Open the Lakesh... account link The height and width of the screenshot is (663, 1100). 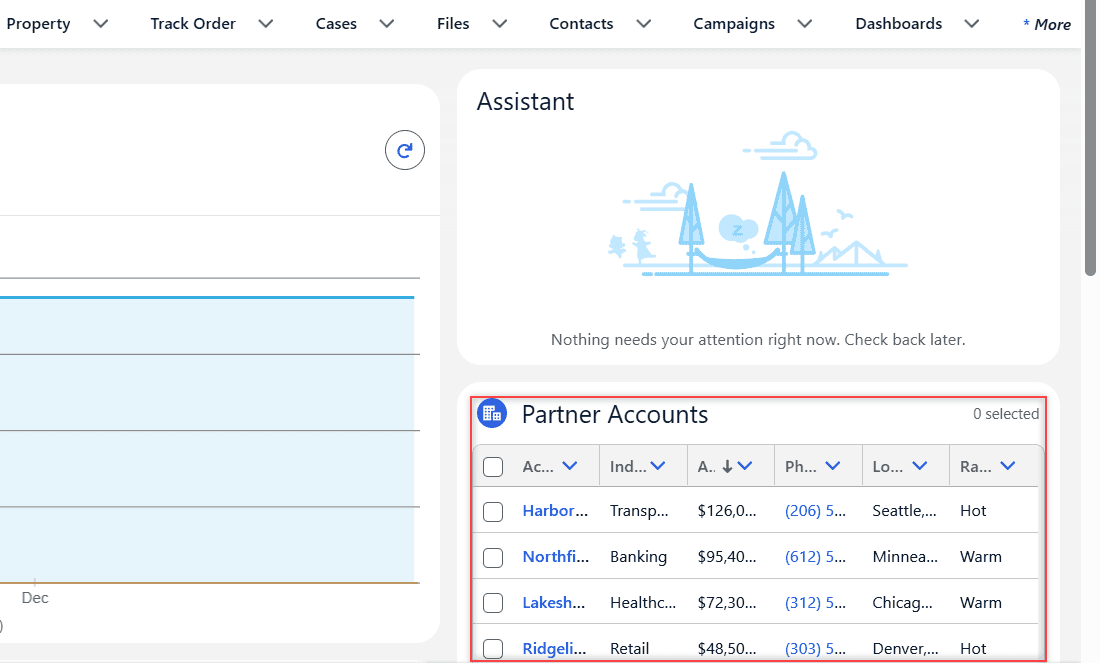tap(554, 602)
